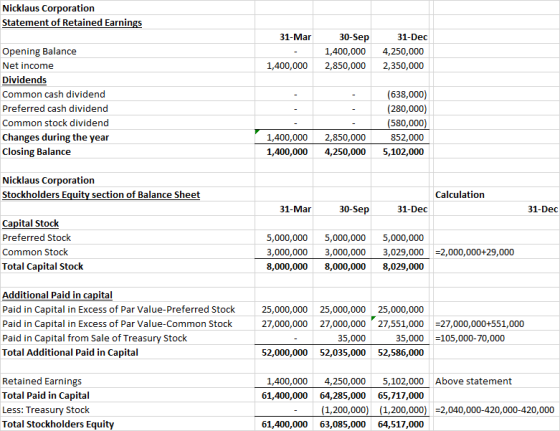
Task: Select 'Paid in Capital from Sale of Treasury Stock'
Action: coord(94,338)
